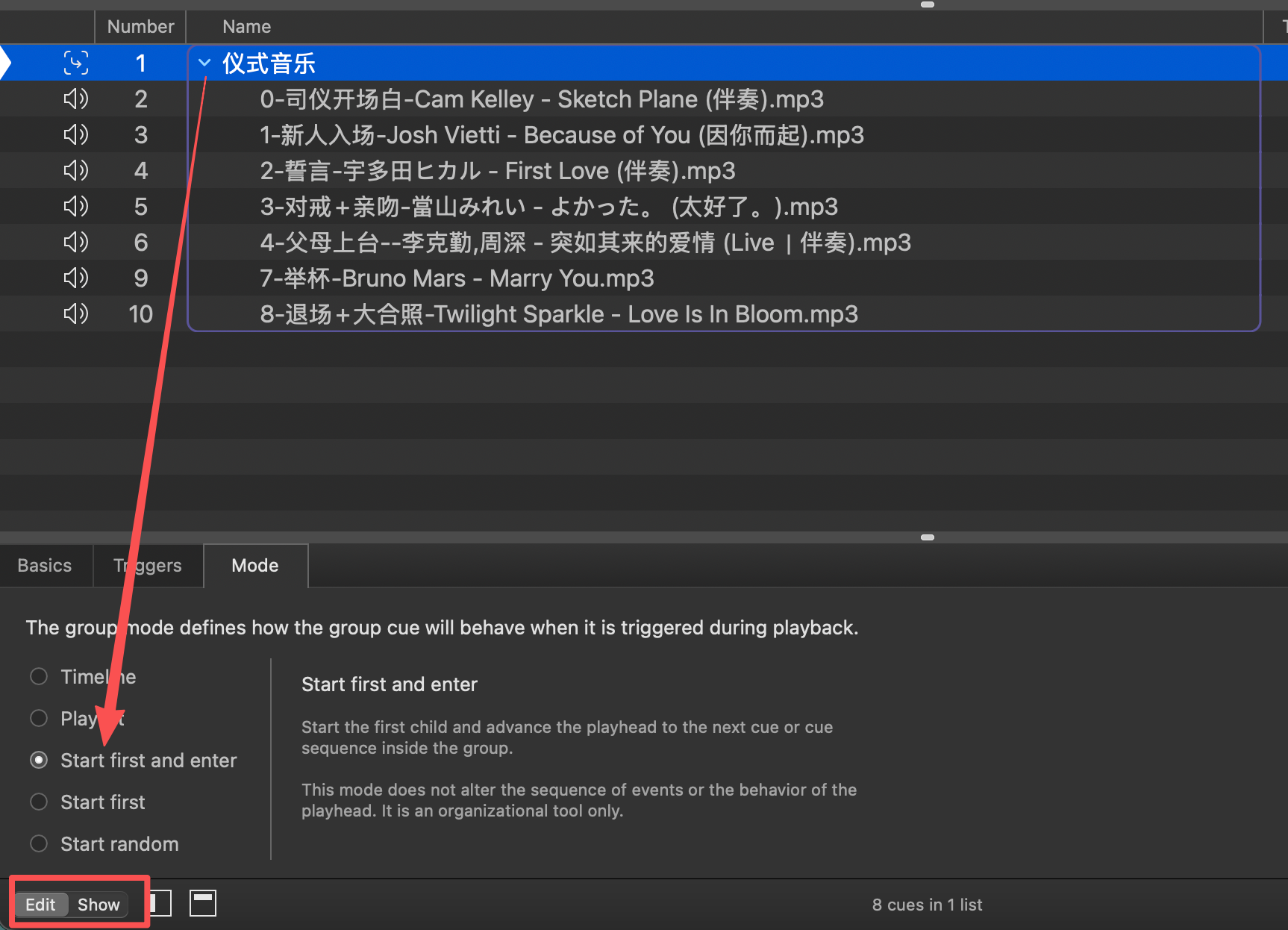Click the 8 cues in 1 list status
Viewport: 1288px width, 930px height.
[927, 905]
